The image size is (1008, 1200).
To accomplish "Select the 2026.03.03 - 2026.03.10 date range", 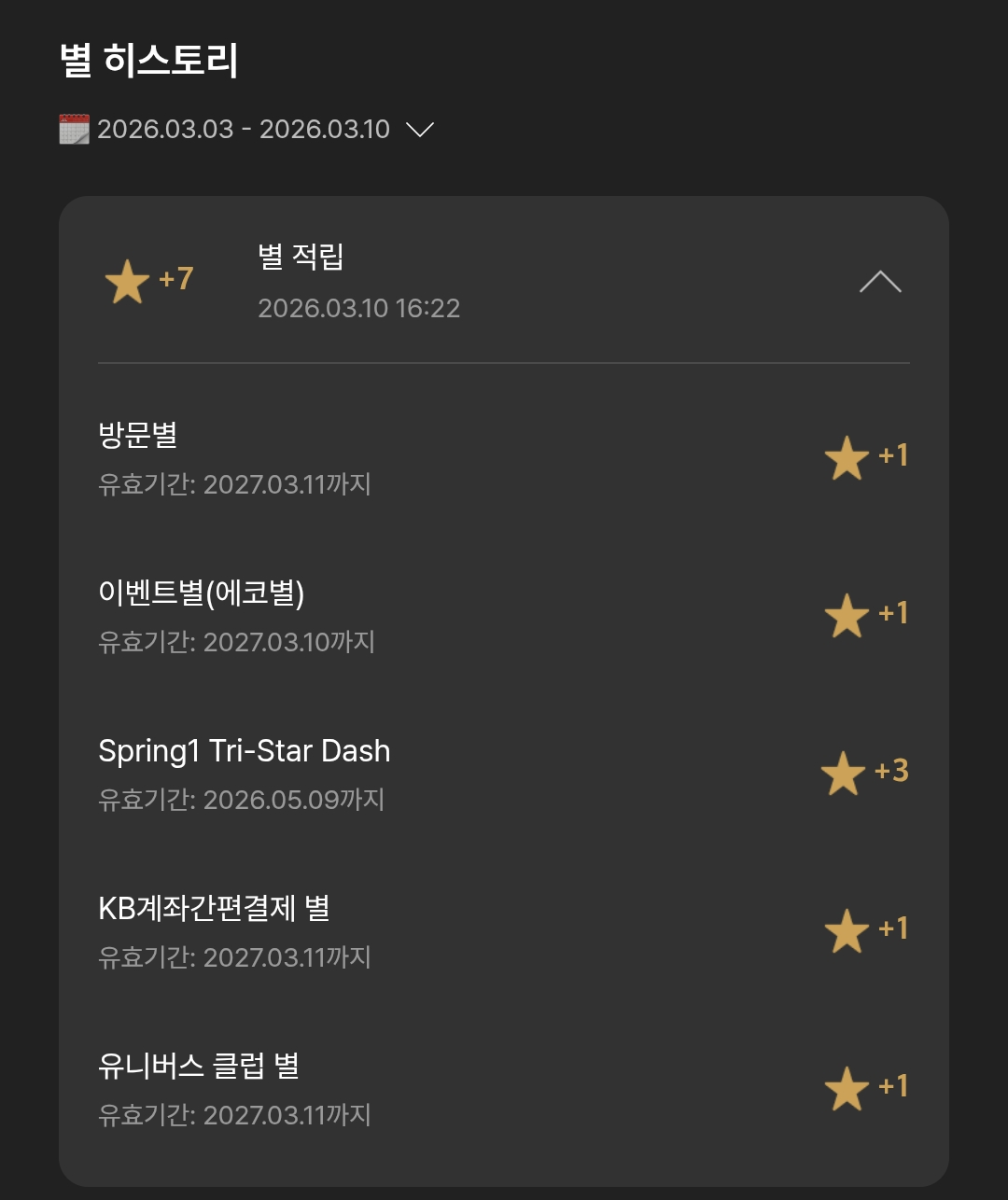I will (x=244, y=129).
